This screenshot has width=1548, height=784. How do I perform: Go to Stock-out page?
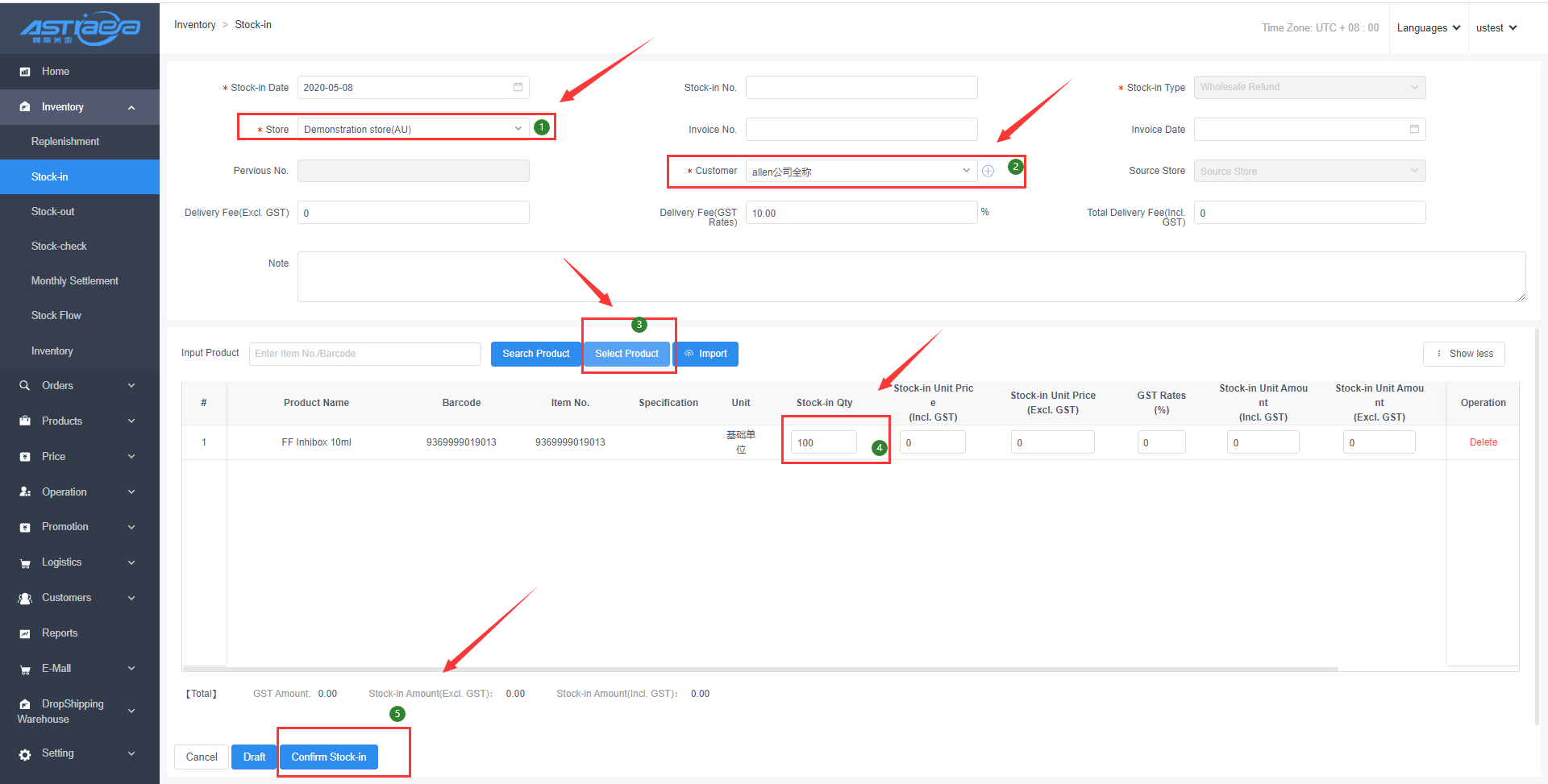[x=53, y=211]
